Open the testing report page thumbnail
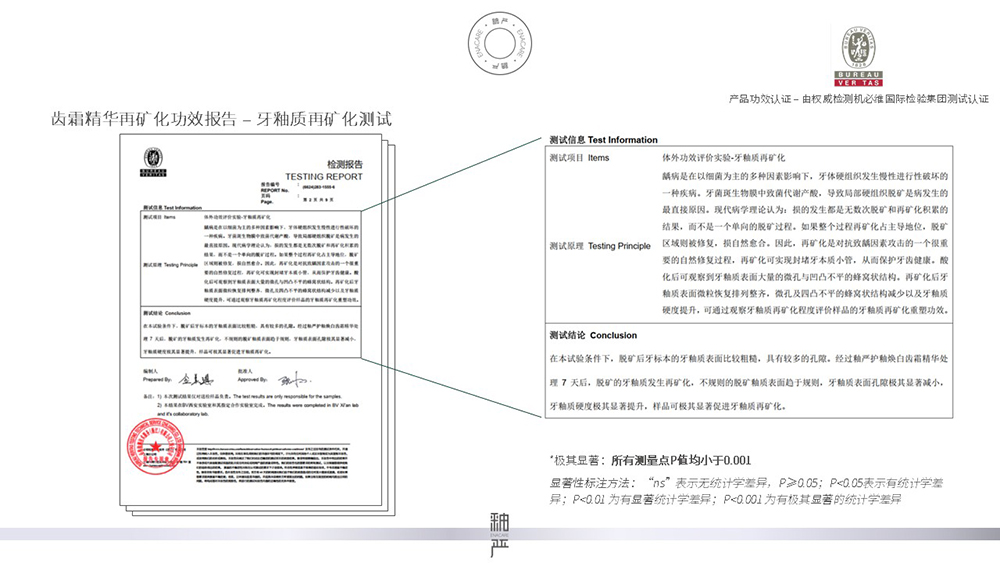The height and width of the screenshot is (563, 1000). pos(251,319)
